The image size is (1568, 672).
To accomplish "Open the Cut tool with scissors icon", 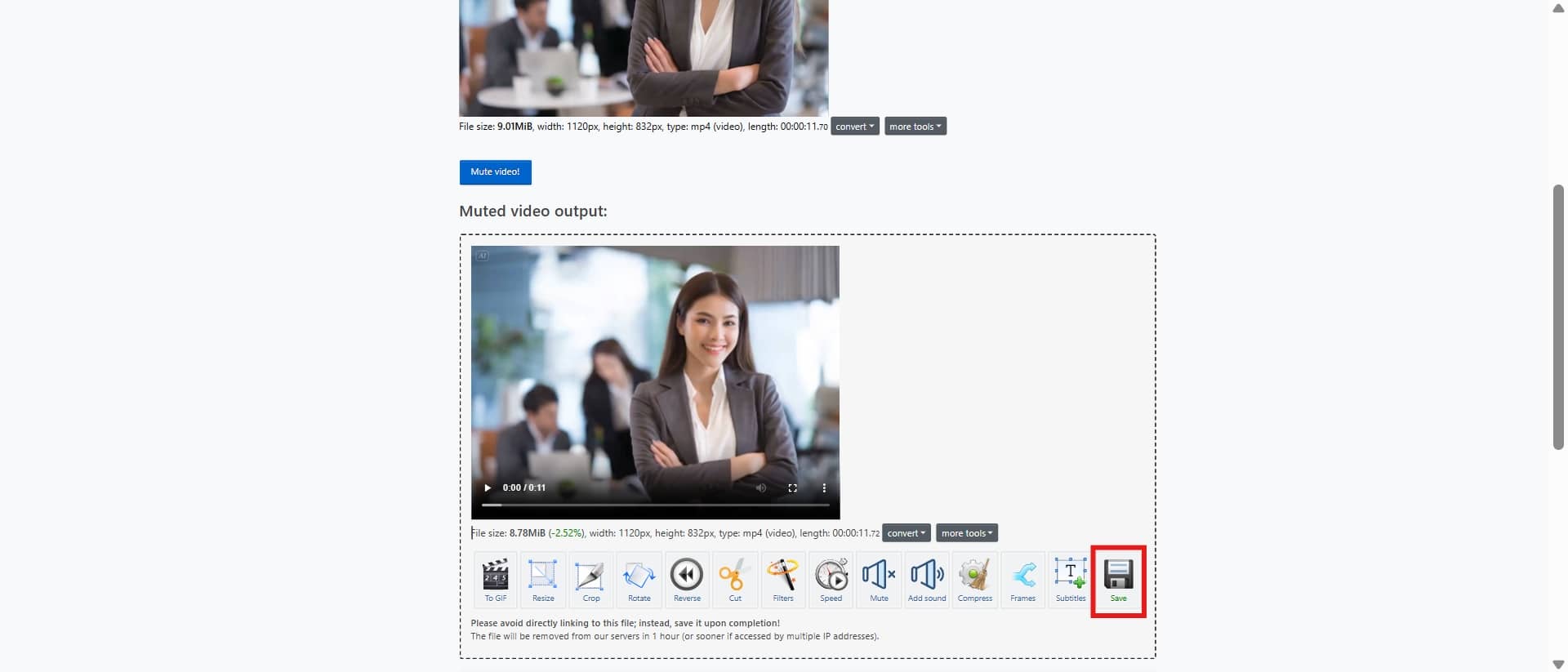I will click(x=735, y=580).
